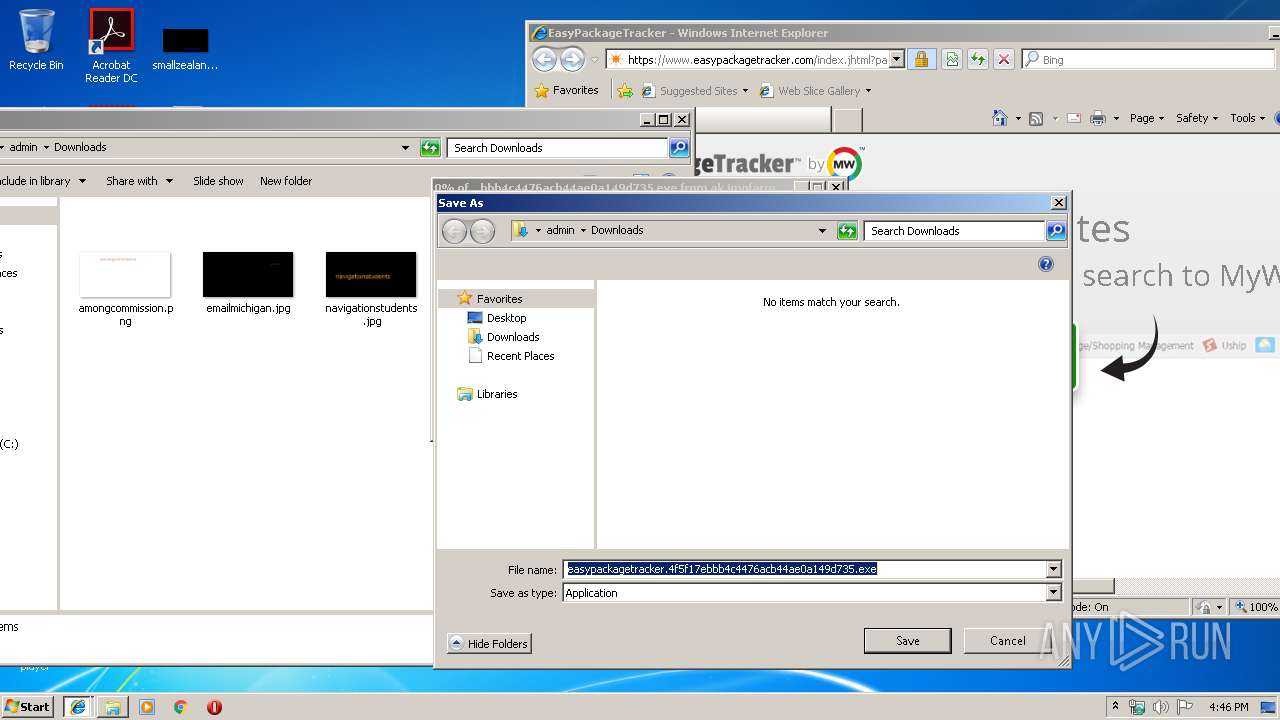The image size is (1280, 720).
Task: Open Share with dropdown in Explorer window
Action: [x=140, y=181]
